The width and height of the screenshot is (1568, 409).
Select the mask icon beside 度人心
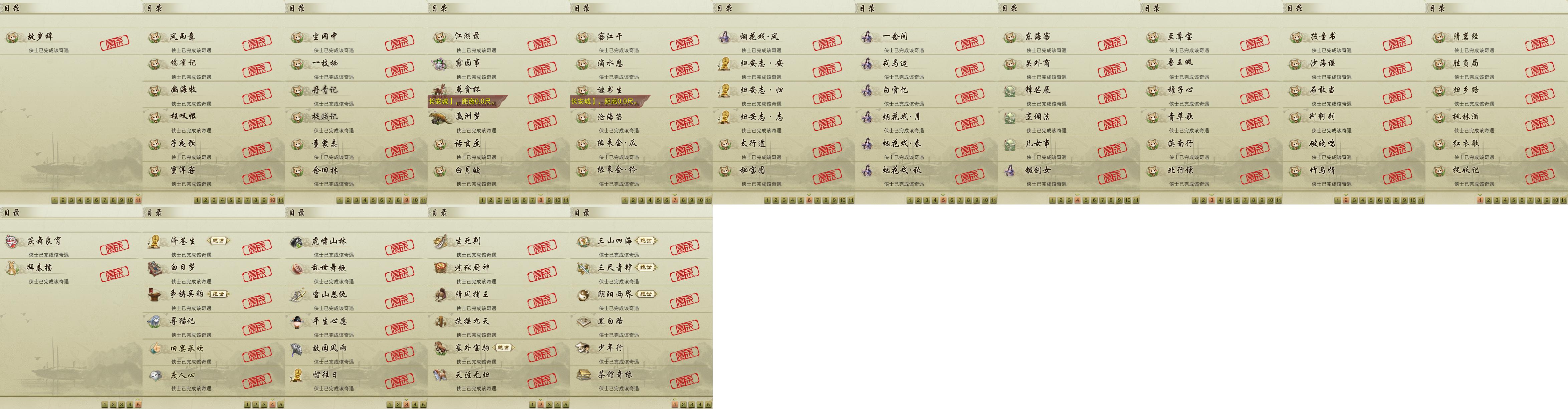(x=155, y=375)
